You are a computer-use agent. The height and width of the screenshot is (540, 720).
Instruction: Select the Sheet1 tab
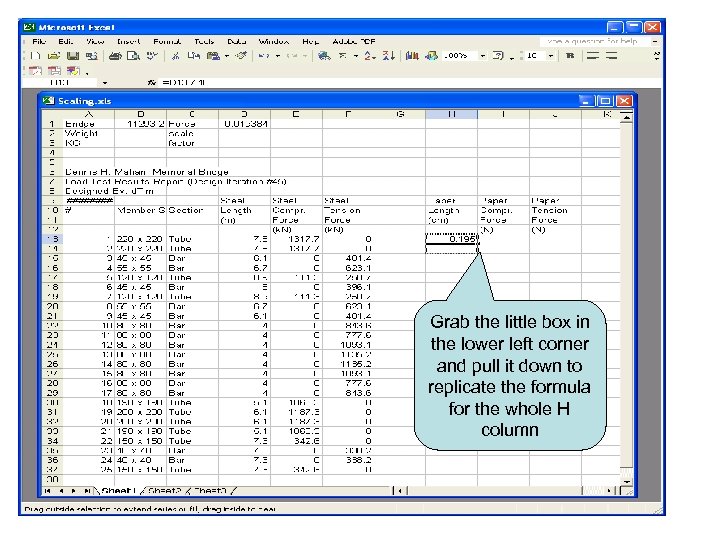tap(118, 491)
